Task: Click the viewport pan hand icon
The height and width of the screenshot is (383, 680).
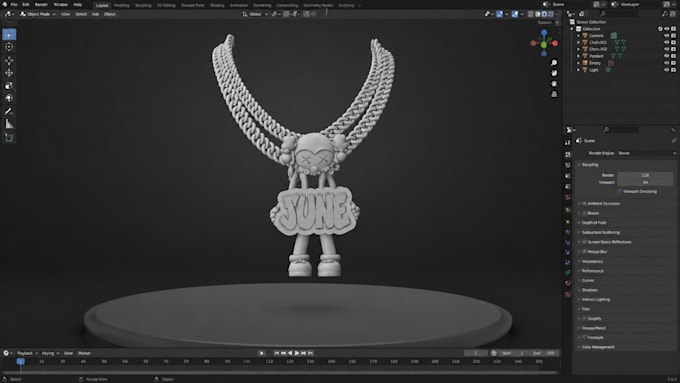Action: point(554,73)
